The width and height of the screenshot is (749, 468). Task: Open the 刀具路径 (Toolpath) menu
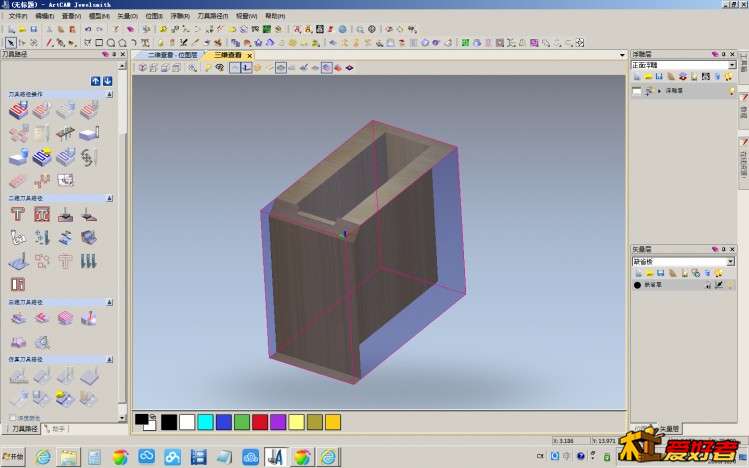point(211,17)
